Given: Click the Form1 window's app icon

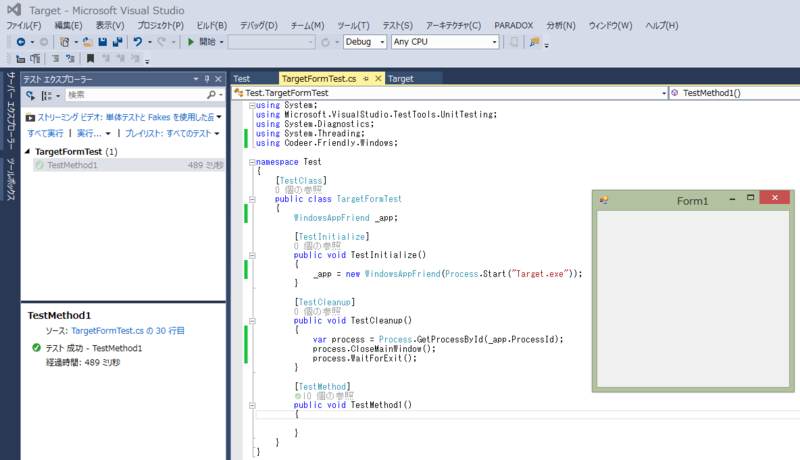Looking at the screenshot, I should click(604, 200).
